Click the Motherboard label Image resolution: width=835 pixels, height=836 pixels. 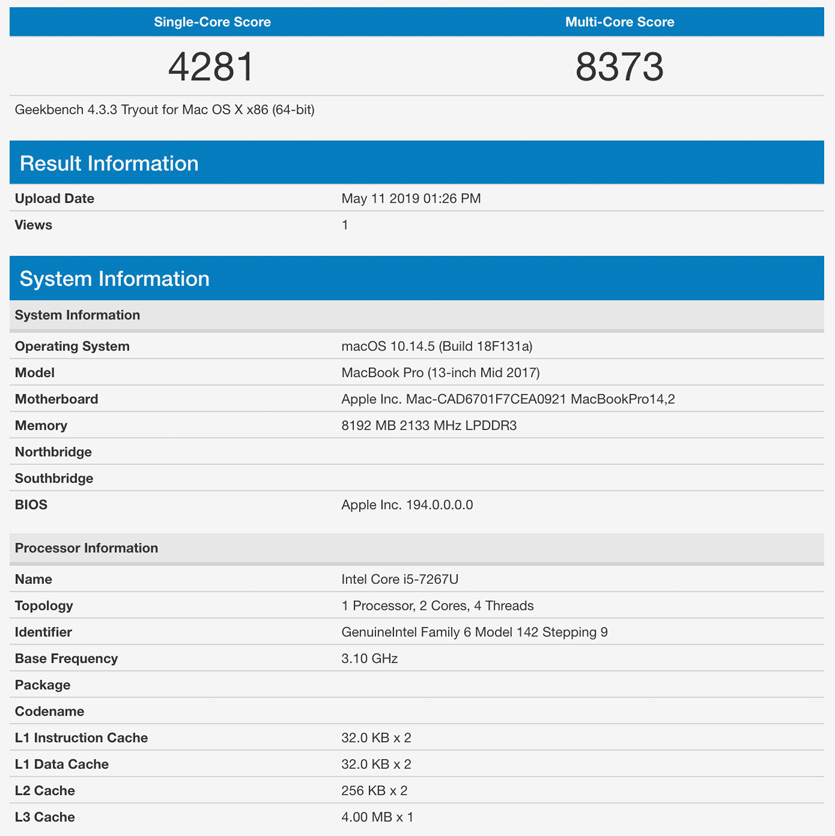(57, 399)
